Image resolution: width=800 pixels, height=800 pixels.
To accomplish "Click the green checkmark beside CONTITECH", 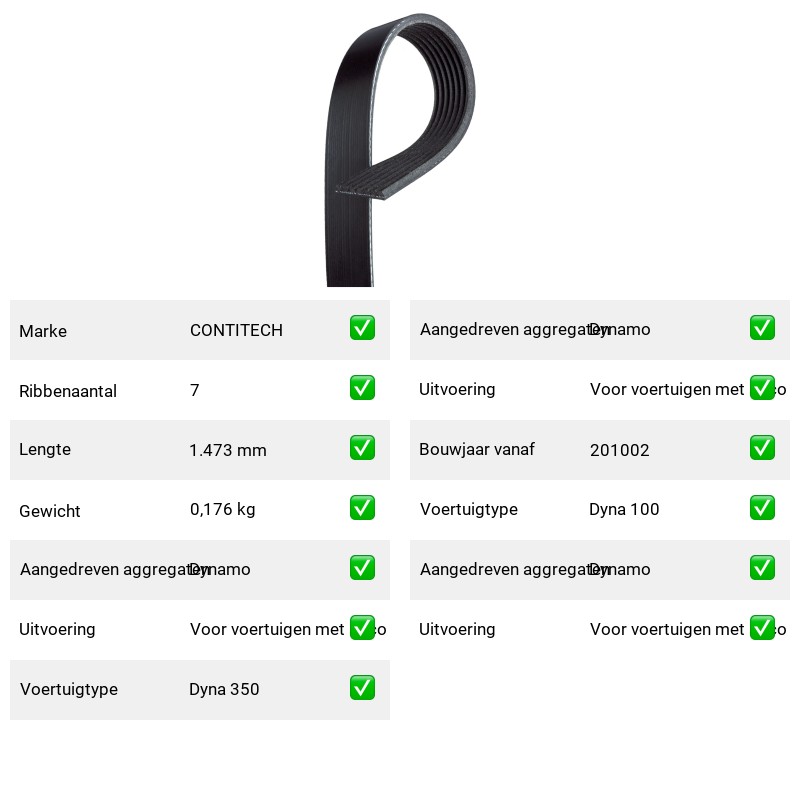I will pyautogui.click(x=362, y=328).
